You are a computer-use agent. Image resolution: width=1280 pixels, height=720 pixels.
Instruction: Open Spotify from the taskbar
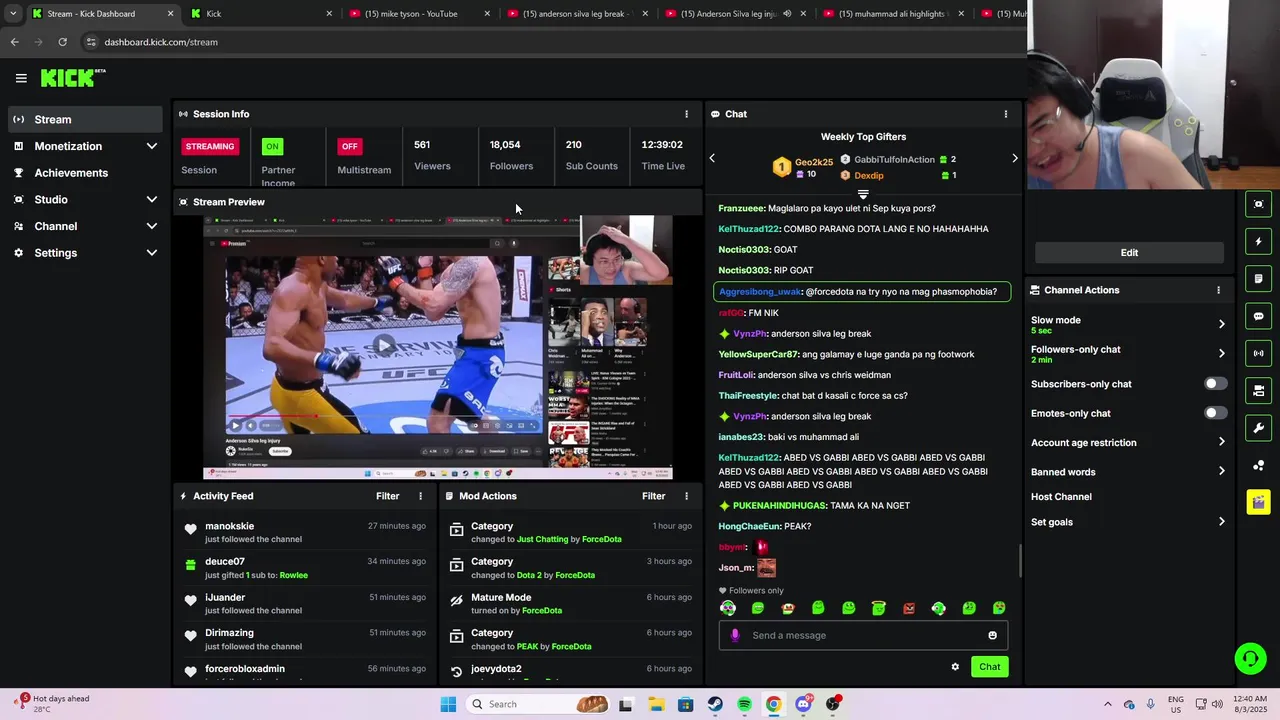pos(744,704)
